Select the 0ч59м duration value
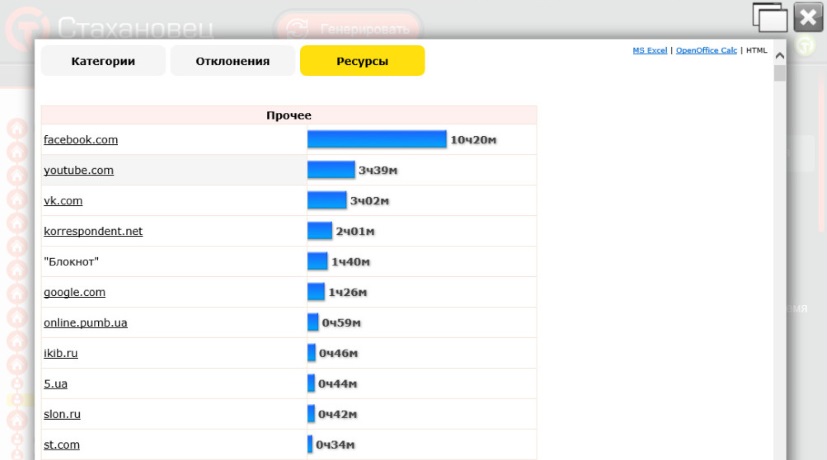 click(341, 323)
